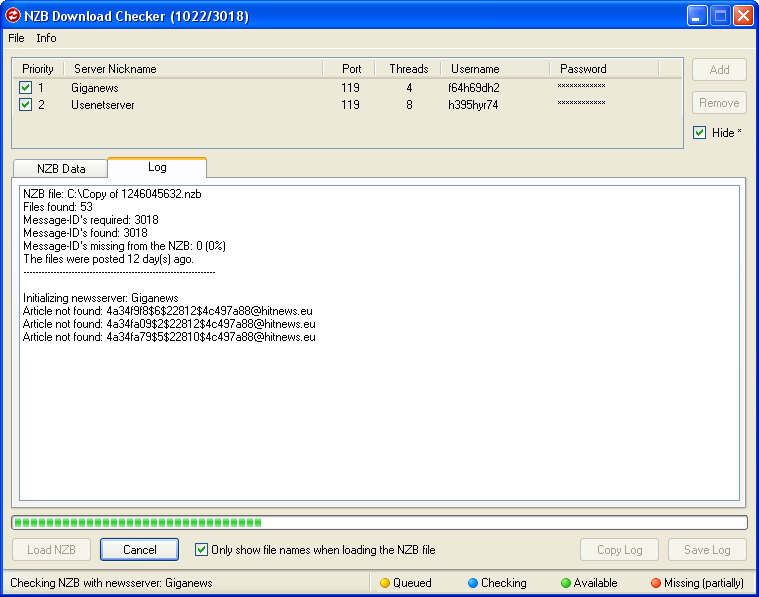This screenshot has width=759, height=597.
Task: Click username h395hyr74 cell
Action: 473,105
